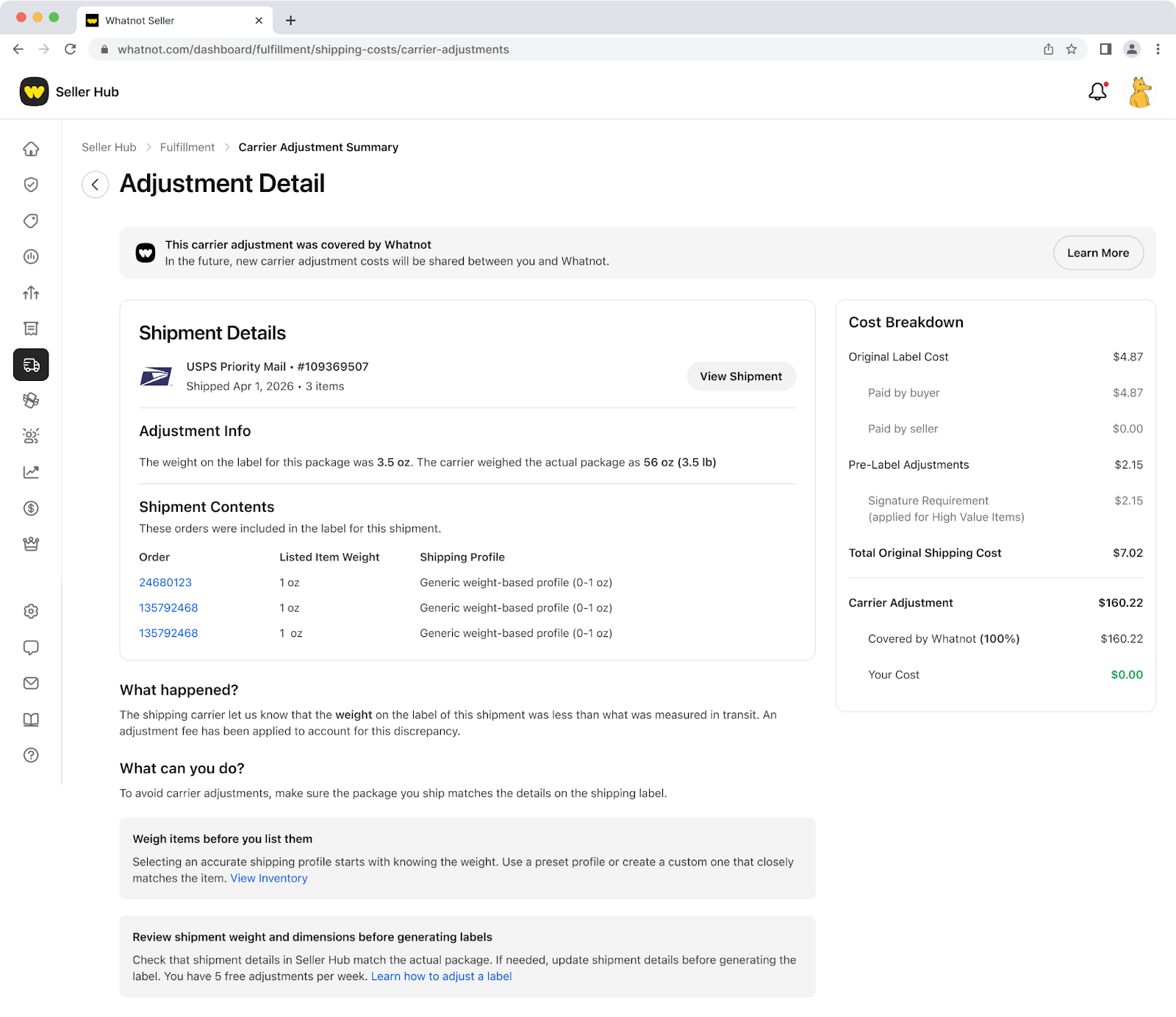Follow the View Inventory link

click(269, 878)
